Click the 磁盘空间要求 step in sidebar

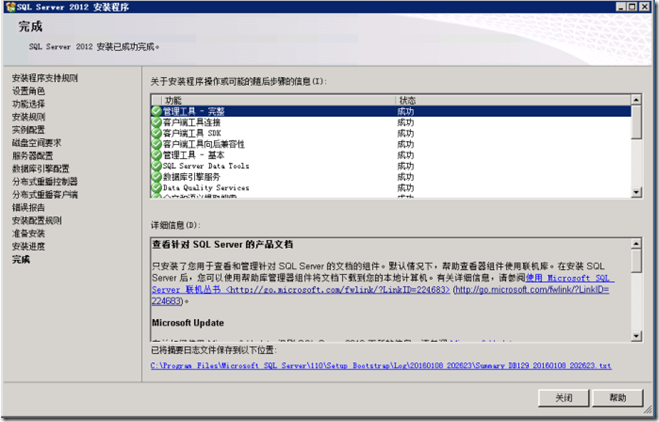tap(37, 143)
